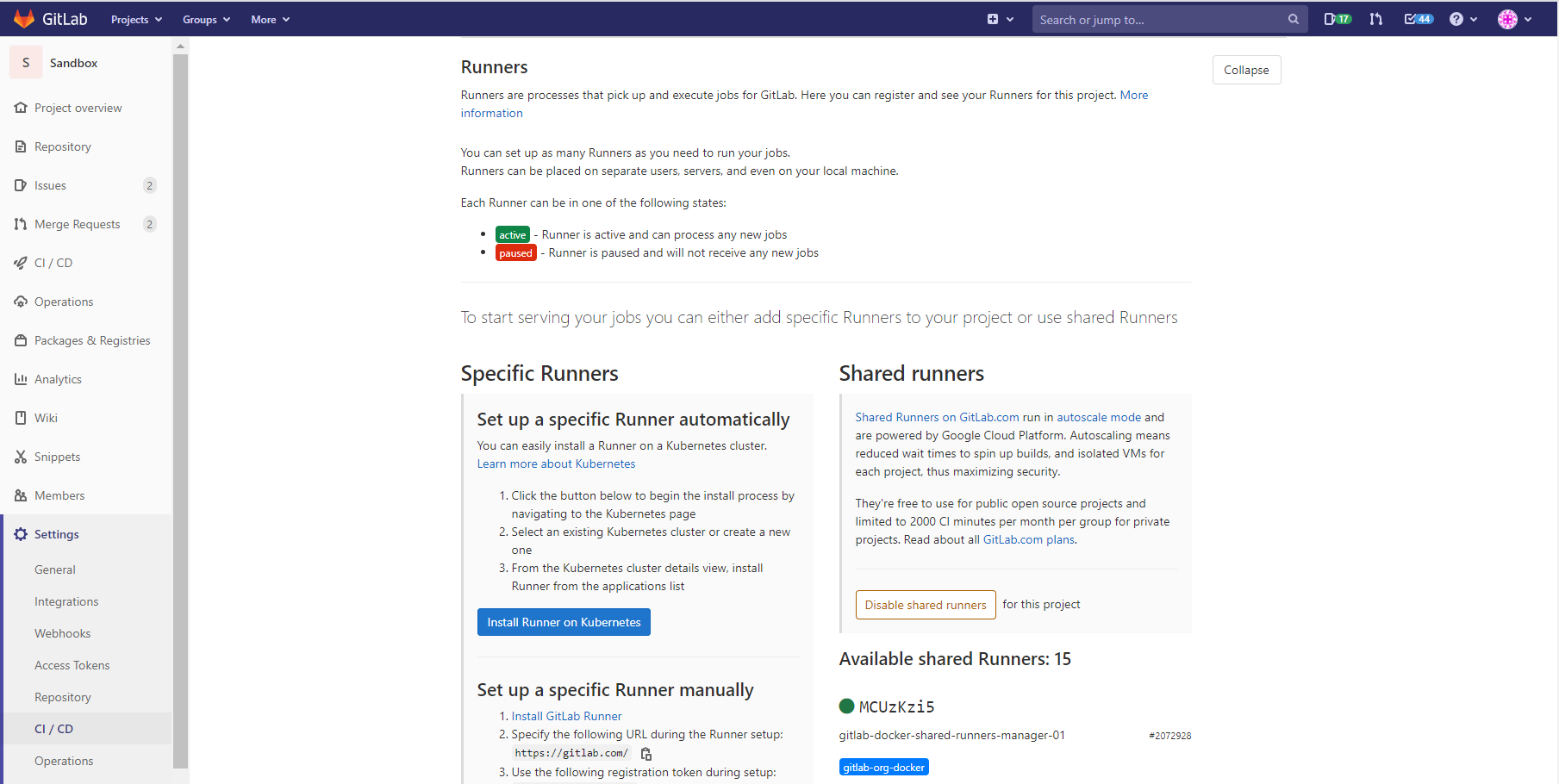1559x784 pixels.
Task: Click the gitlab-org-docker tag
Action: [x=883, y=767]
